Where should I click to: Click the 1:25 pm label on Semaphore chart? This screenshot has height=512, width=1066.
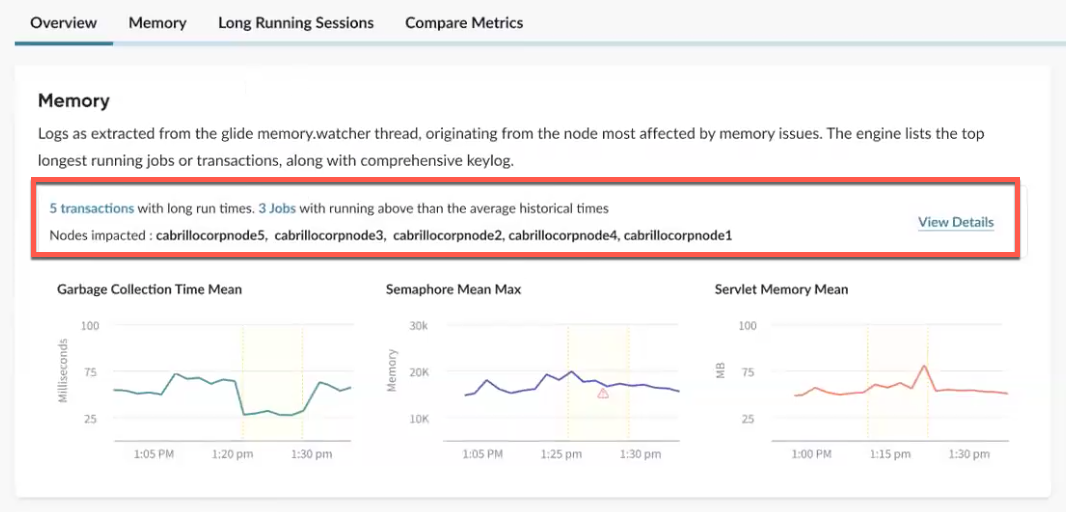(x=562, y=454)
